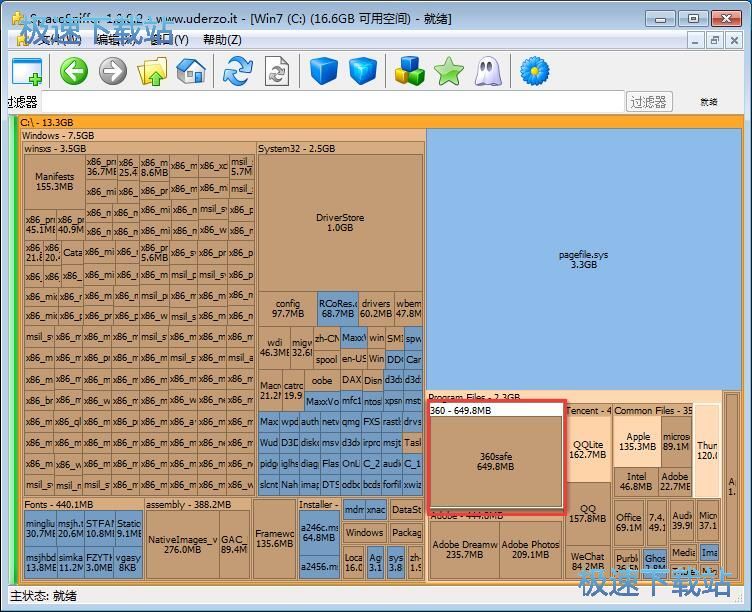The width and height of the screenshot is (752, 612).
Task: Select the Framework 135.6MB block
Action: click(274, 539)
